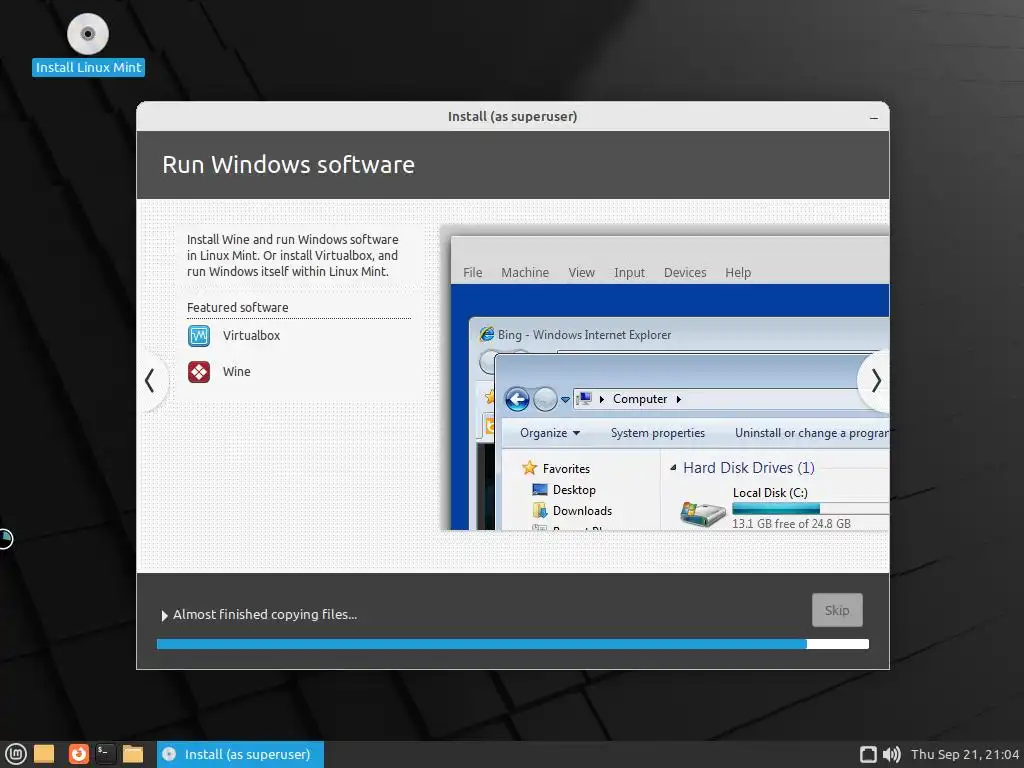Click the 'Install Wine and run Windows software' description

(x=293, y=255)
